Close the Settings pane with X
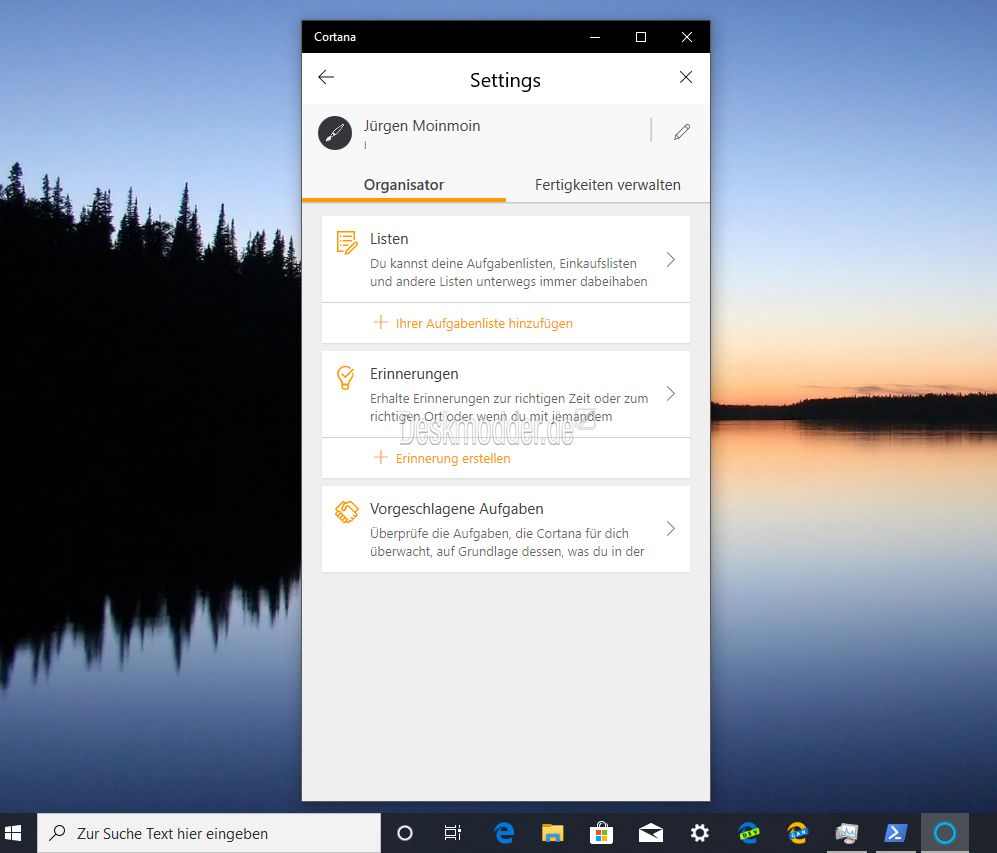This screenshot has height=853, width=997. 685,78
